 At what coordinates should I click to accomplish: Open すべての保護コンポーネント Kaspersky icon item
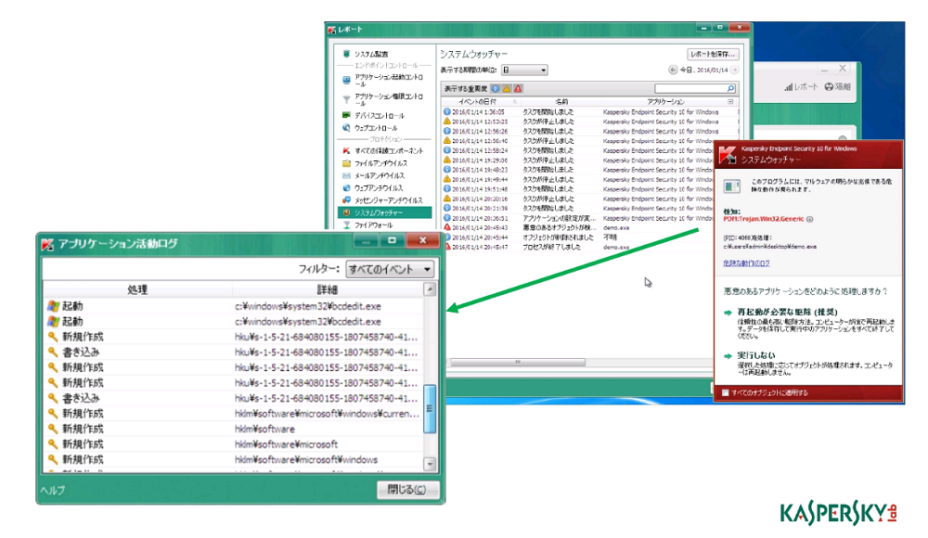(382, 151)
